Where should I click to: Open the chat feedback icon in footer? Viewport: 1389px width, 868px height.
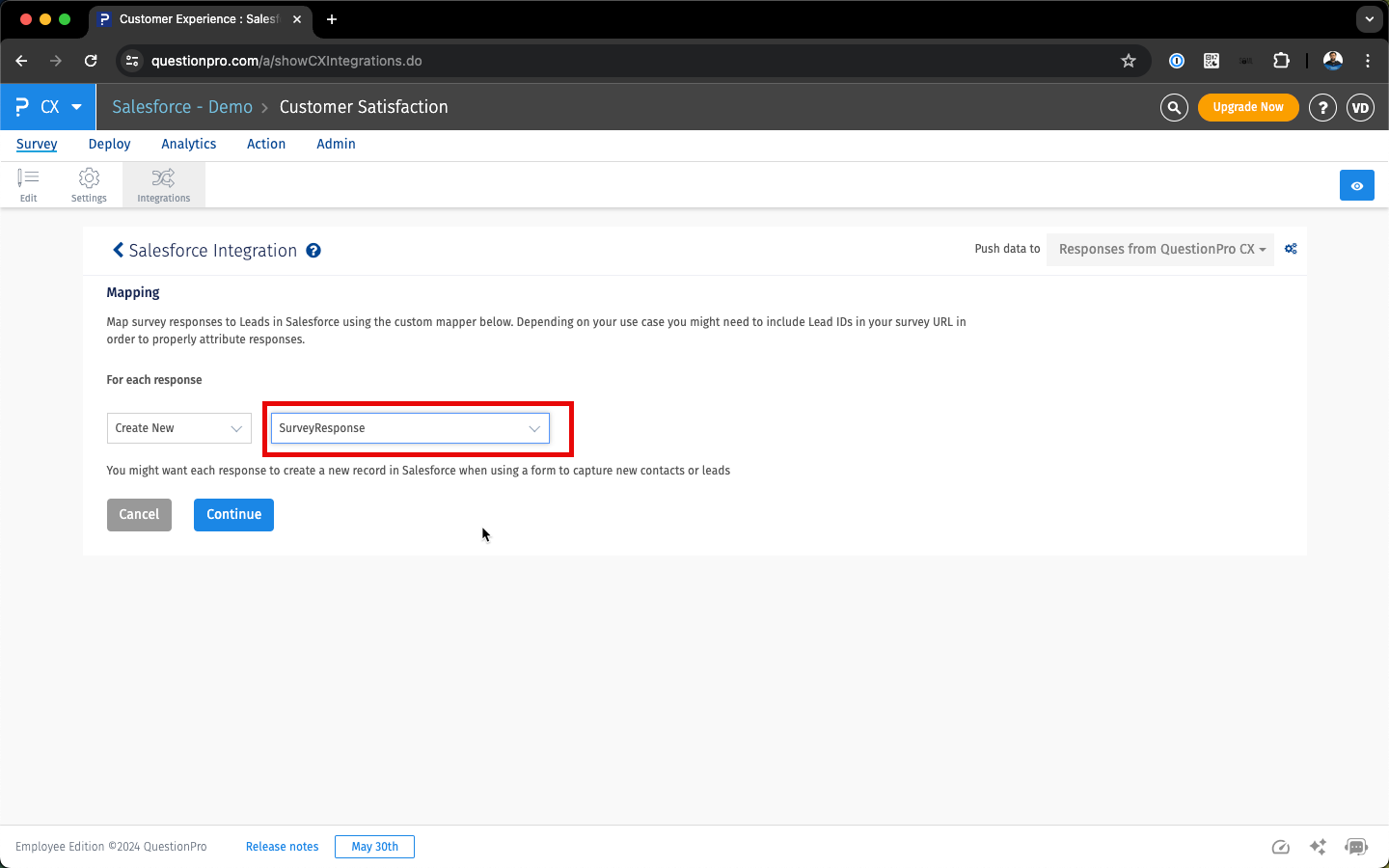tap(1356, 847)
